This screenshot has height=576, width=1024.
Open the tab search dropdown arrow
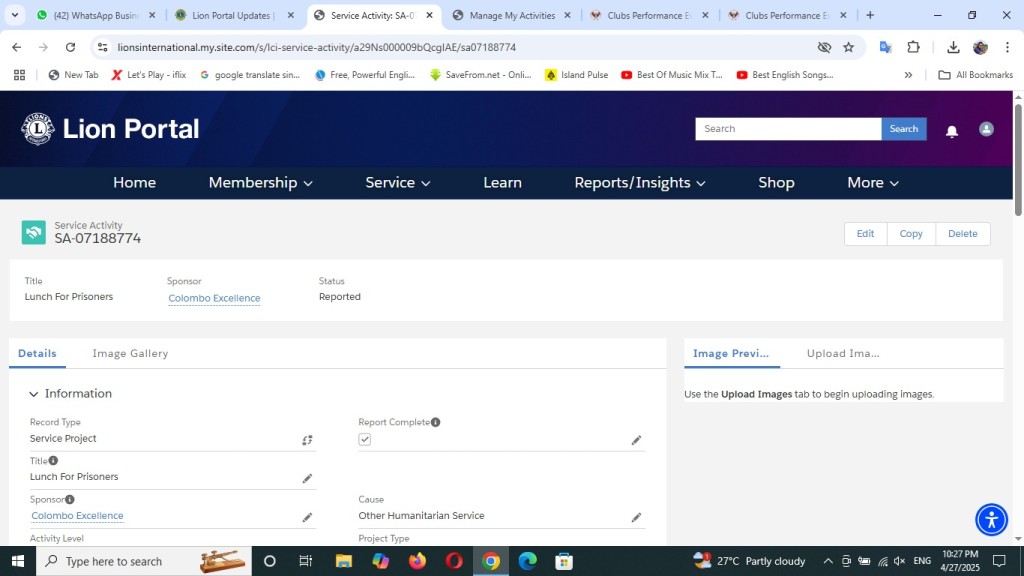pyautogui.click(x=14, y=15)
